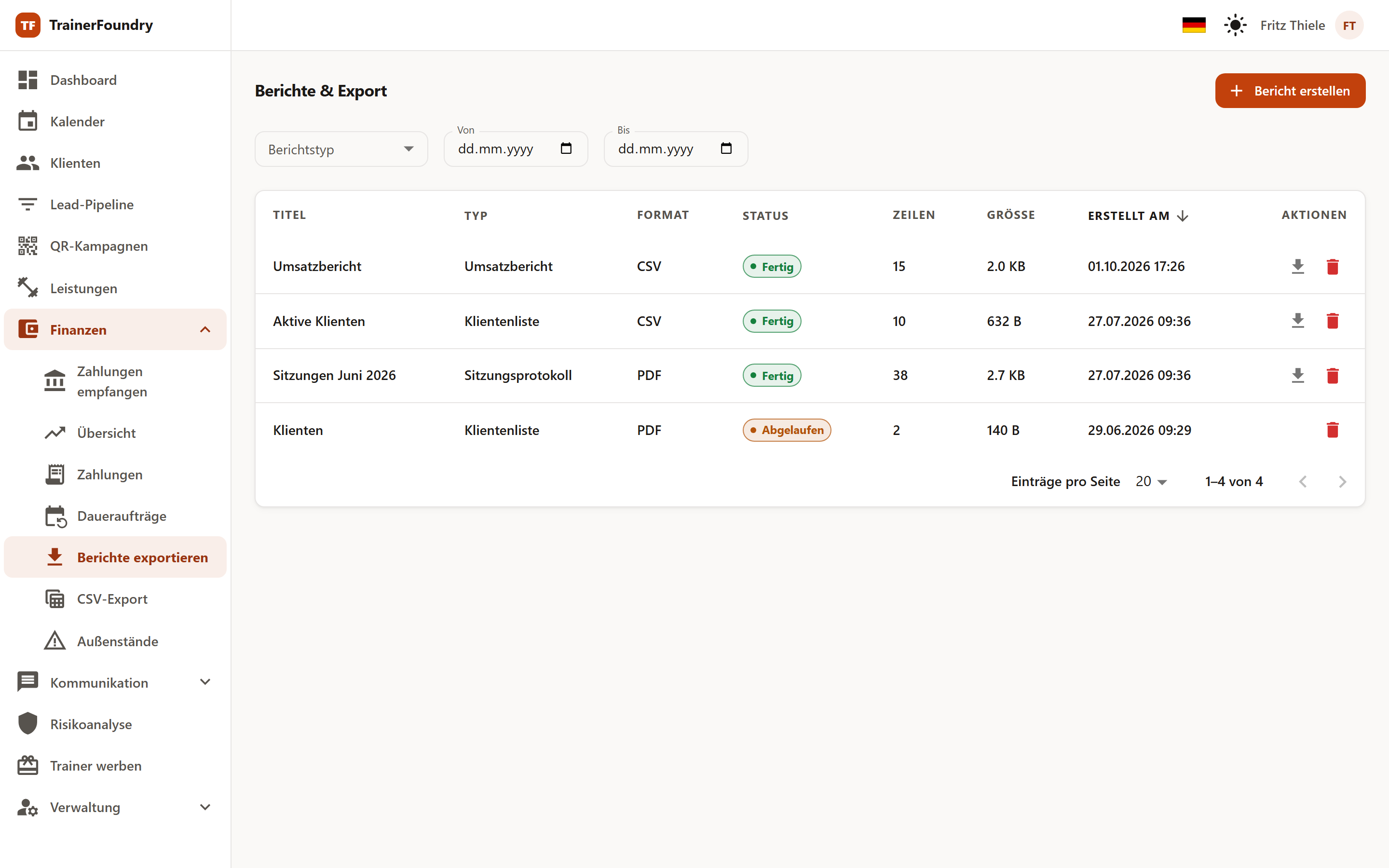
Task: Open Lead-Pipeline in sidebar
Action: 115,204
